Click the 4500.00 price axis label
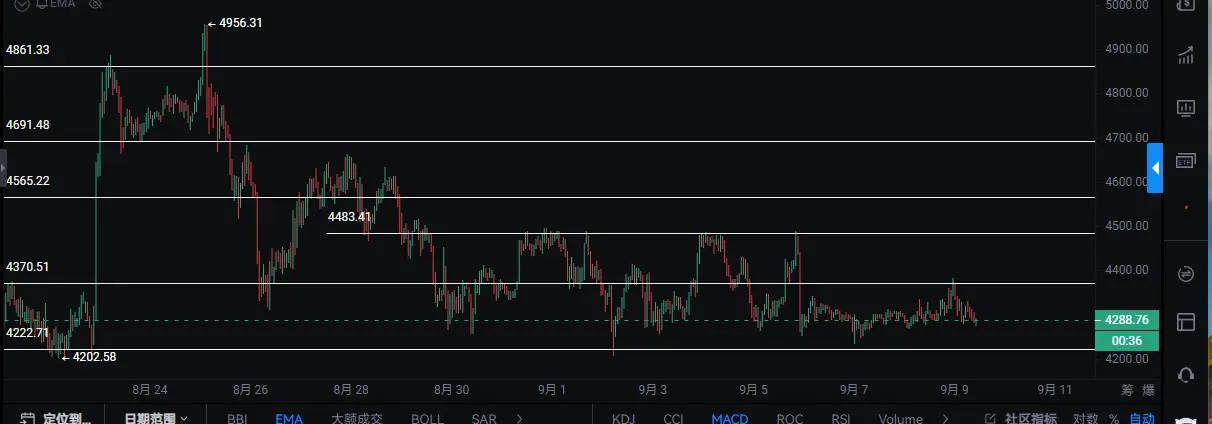 click(x=1126, y=226)
